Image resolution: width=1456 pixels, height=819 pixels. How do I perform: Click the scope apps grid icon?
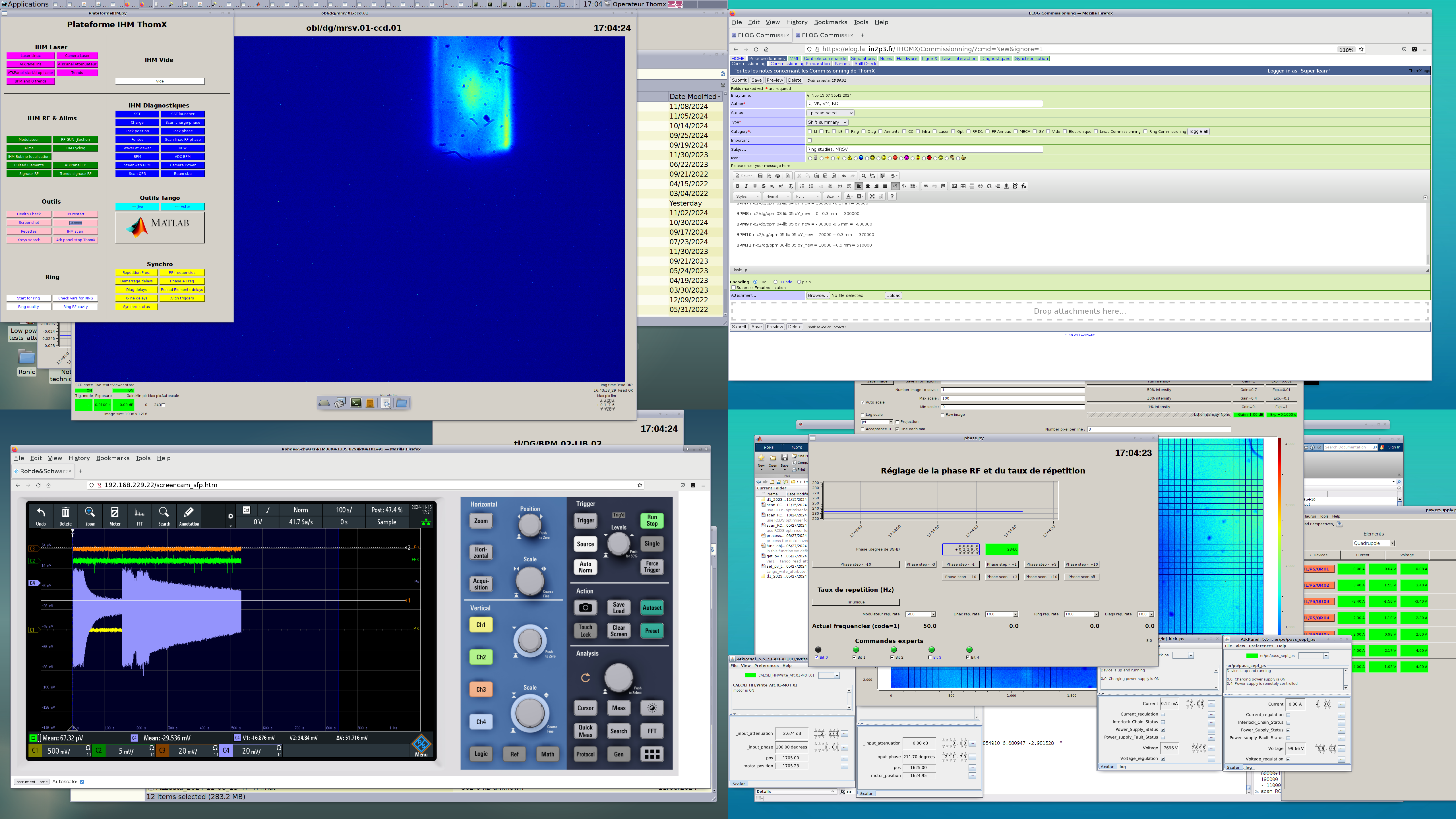pos(652,754)
